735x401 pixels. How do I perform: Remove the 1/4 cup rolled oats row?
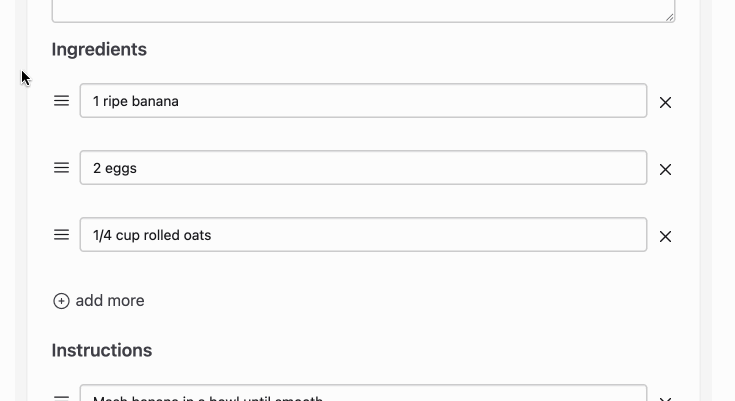click(x=665, y=236)
